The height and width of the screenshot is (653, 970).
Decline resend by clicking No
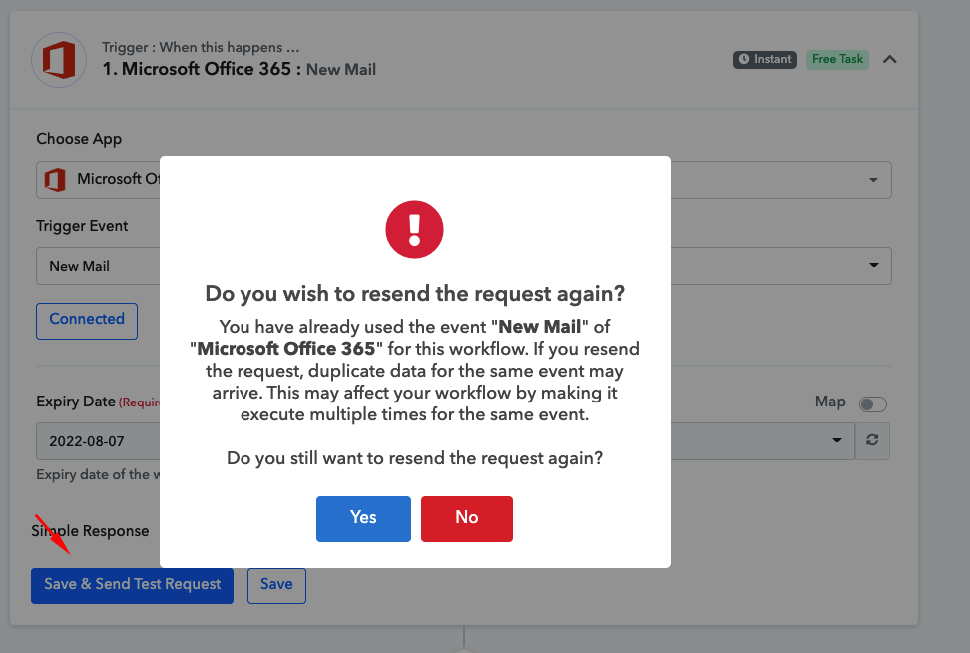point(467,519)
